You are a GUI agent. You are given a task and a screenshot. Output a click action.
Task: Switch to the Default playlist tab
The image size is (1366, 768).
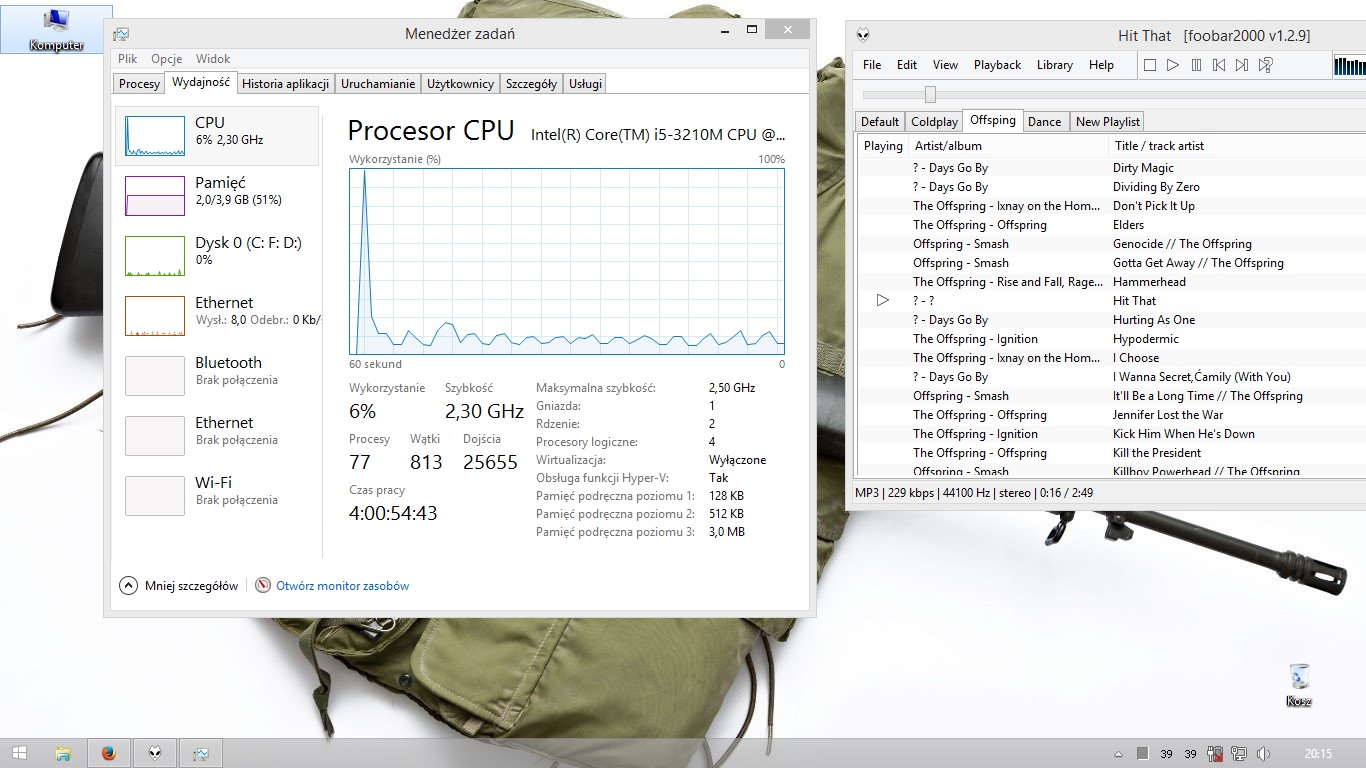tap(880, 122)
